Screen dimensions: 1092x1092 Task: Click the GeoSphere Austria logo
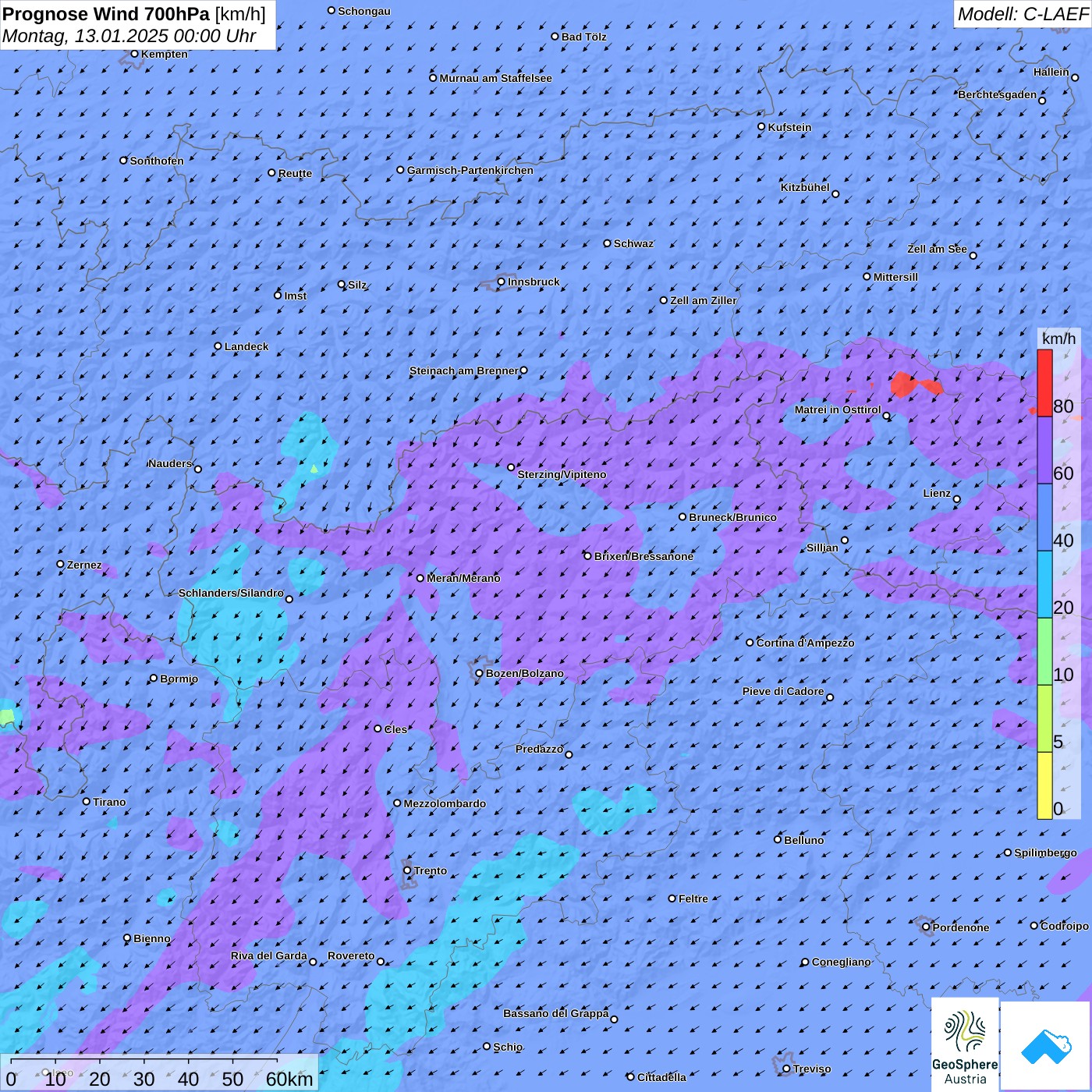pos(965,1044)
